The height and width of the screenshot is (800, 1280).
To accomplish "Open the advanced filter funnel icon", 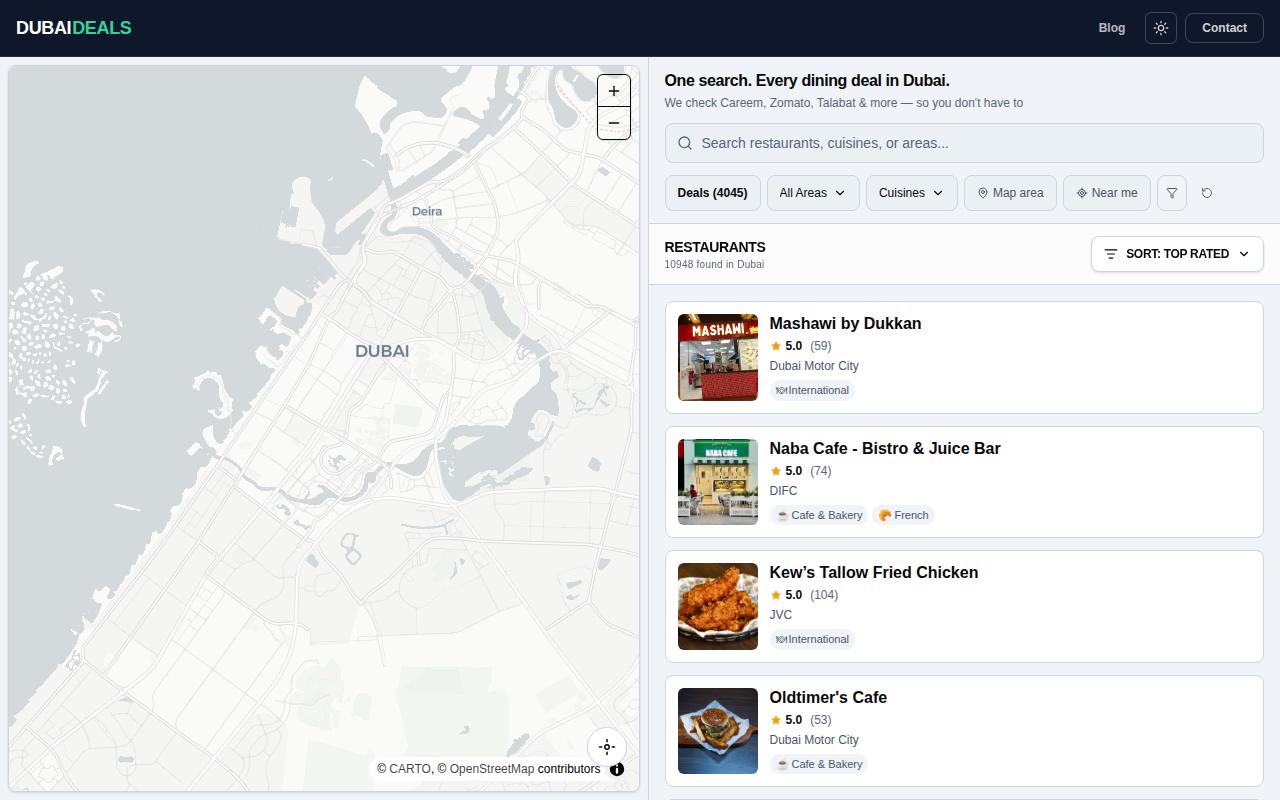I will [x=1172, y=193].
